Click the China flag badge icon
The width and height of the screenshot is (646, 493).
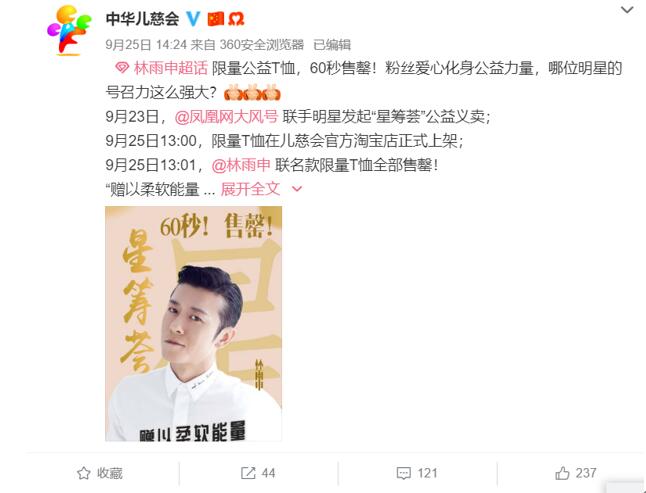pos(215,19)
